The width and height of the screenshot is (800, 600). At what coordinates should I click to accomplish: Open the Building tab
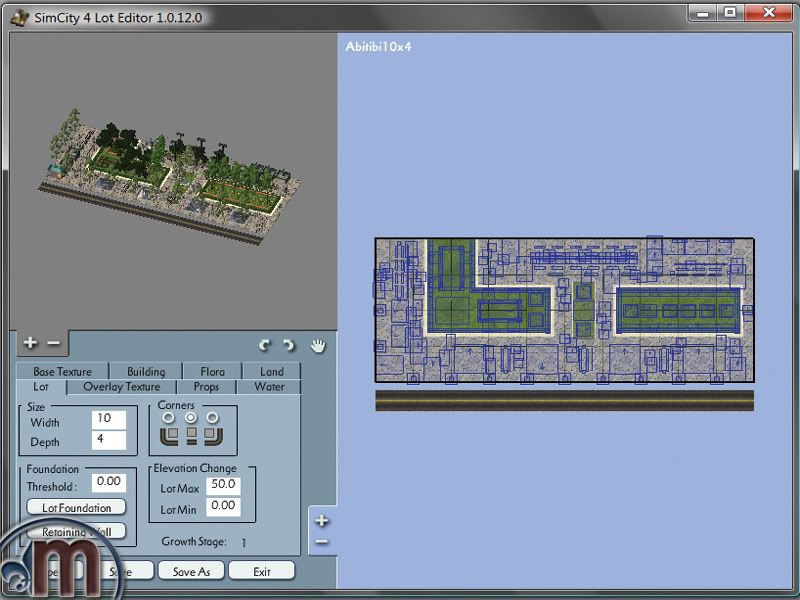[146, 371]
